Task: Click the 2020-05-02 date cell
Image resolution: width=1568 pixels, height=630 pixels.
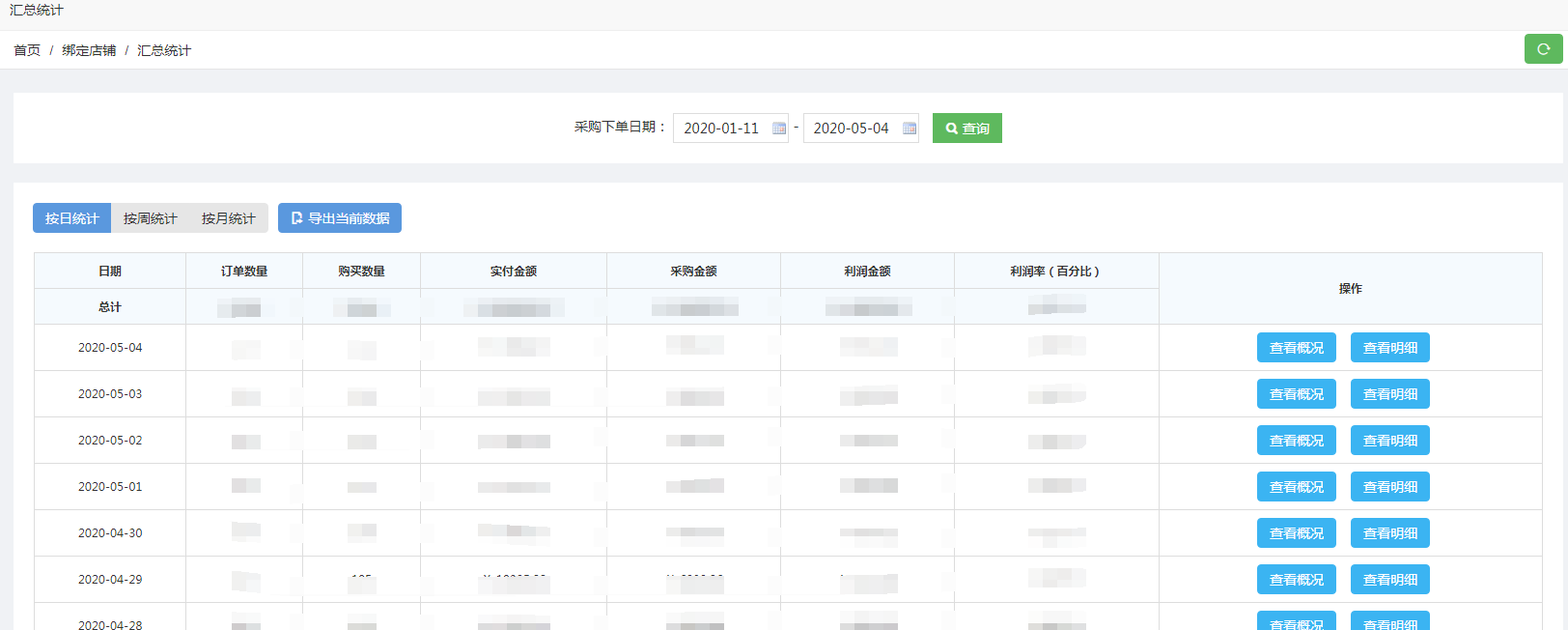Action: 110,441
